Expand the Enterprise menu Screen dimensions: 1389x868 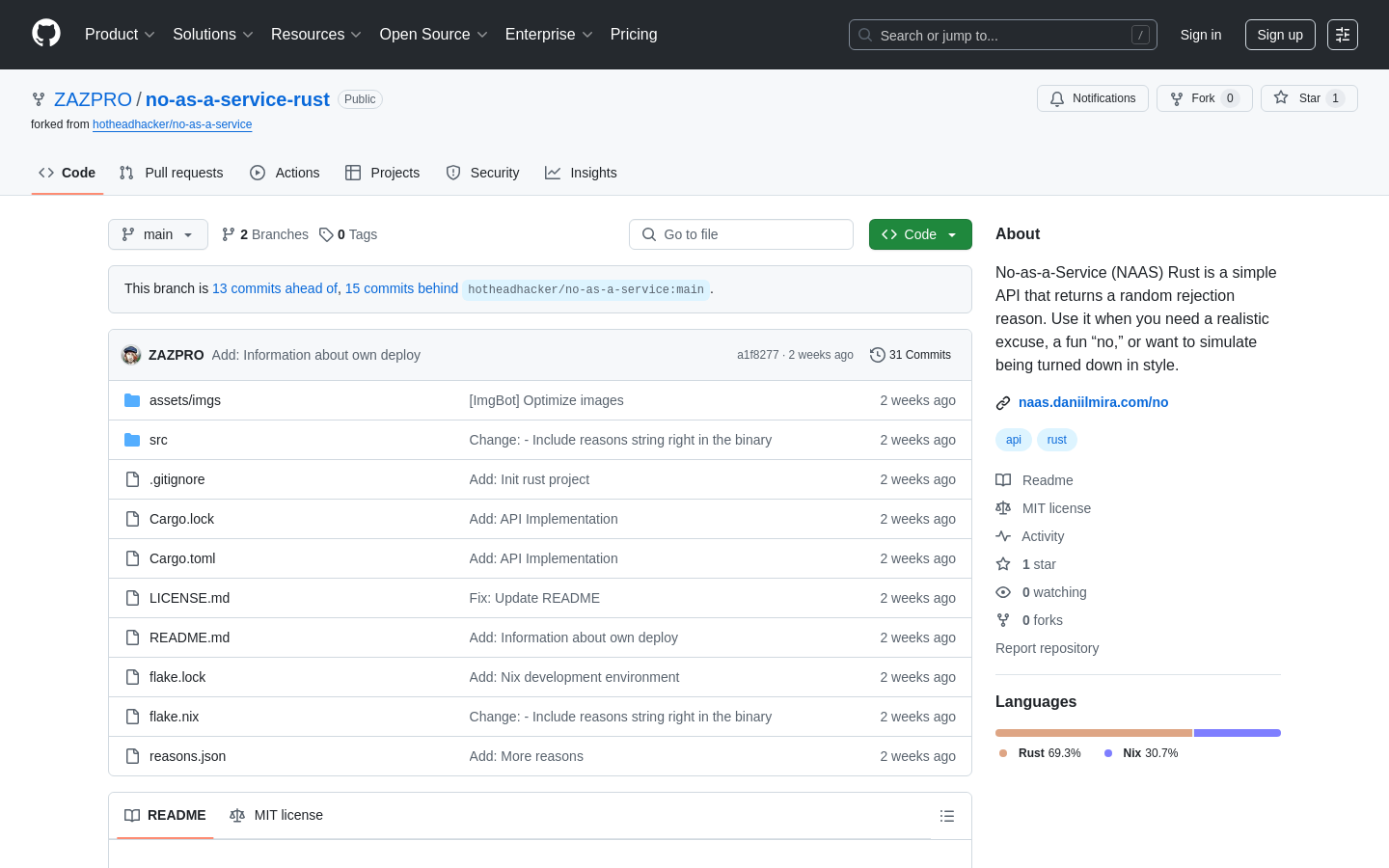click(549, 34)
